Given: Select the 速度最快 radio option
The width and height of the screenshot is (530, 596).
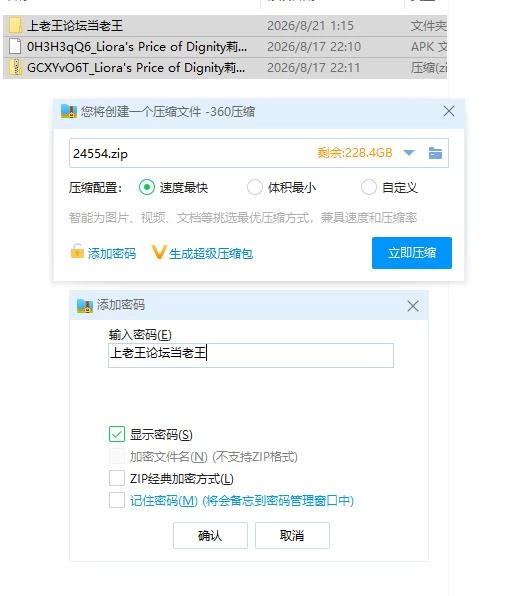Looking at the screenshot, I should click(147, 187).
